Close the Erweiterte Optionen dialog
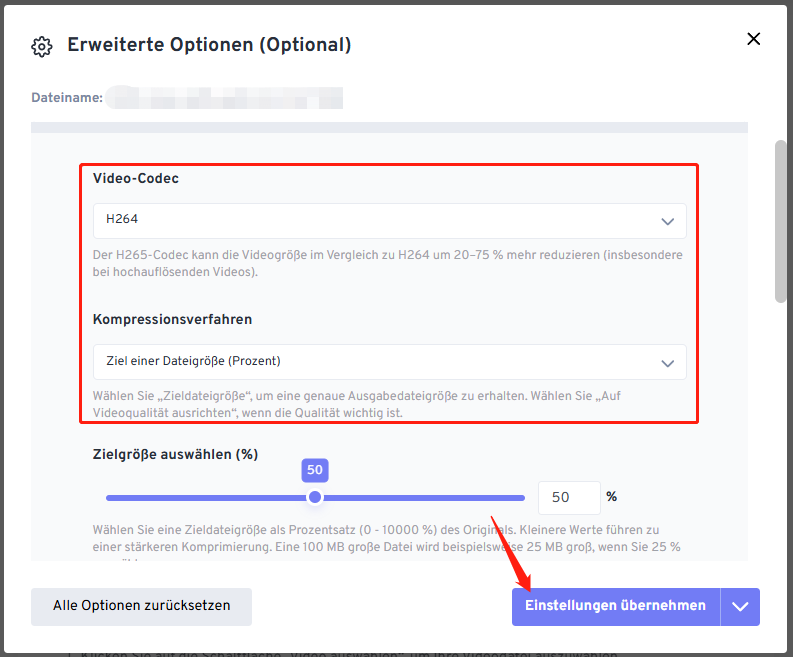The width and height of the screenshot is (793, 657). [x=754, y=39]
